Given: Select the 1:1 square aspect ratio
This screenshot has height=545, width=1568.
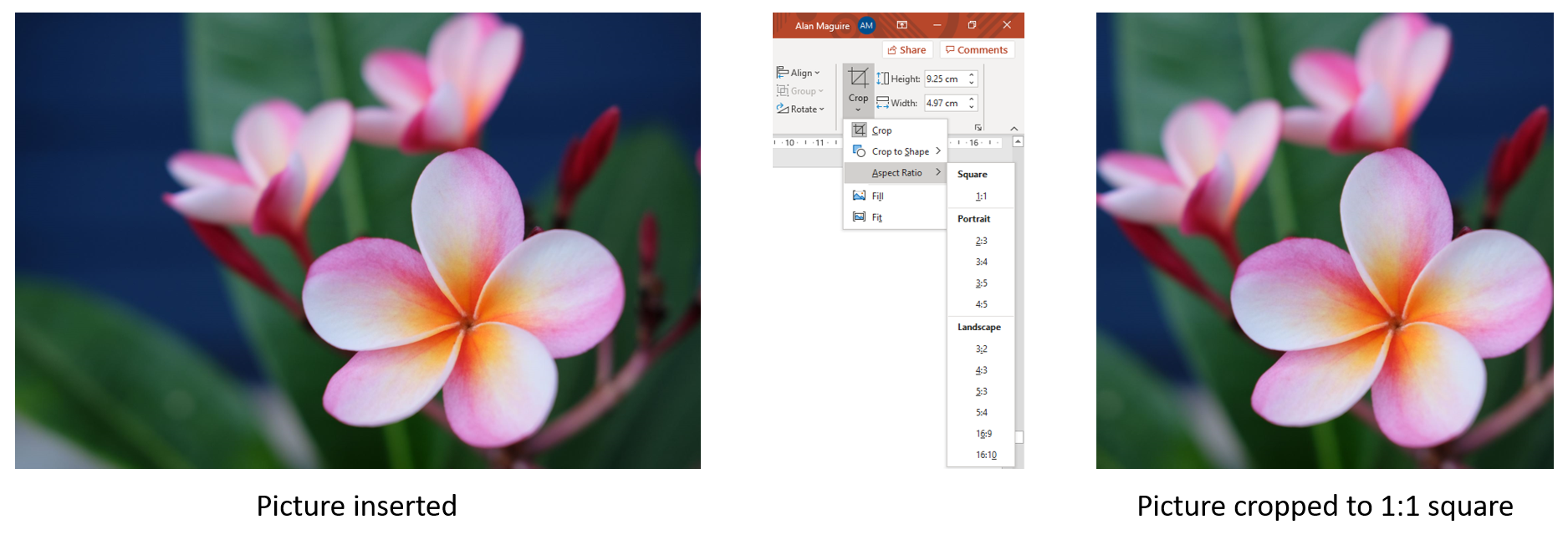Looking at the screenshot, I should (981, 196).
